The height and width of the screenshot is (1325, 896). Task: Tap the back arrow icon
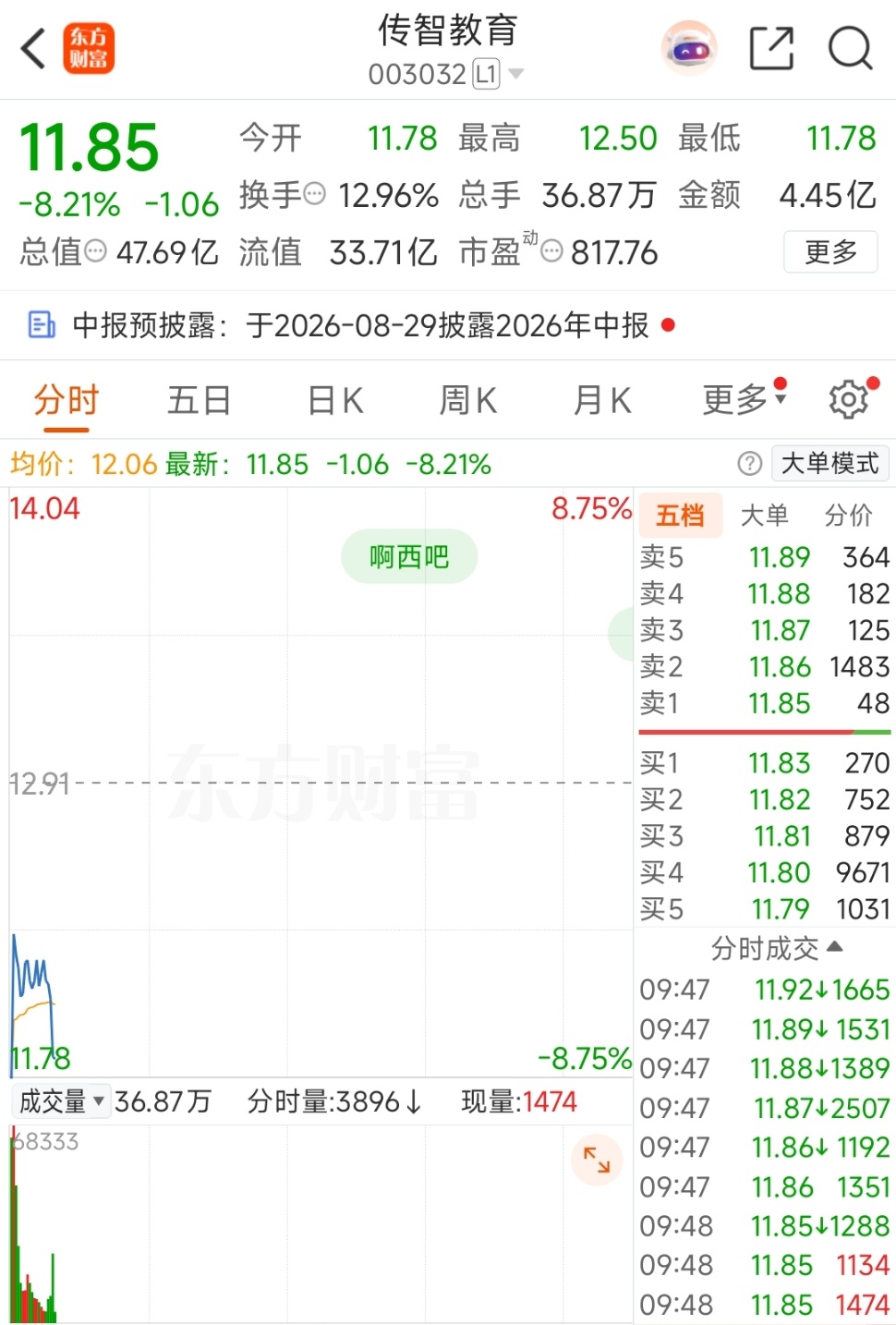(x=33, y=48)
